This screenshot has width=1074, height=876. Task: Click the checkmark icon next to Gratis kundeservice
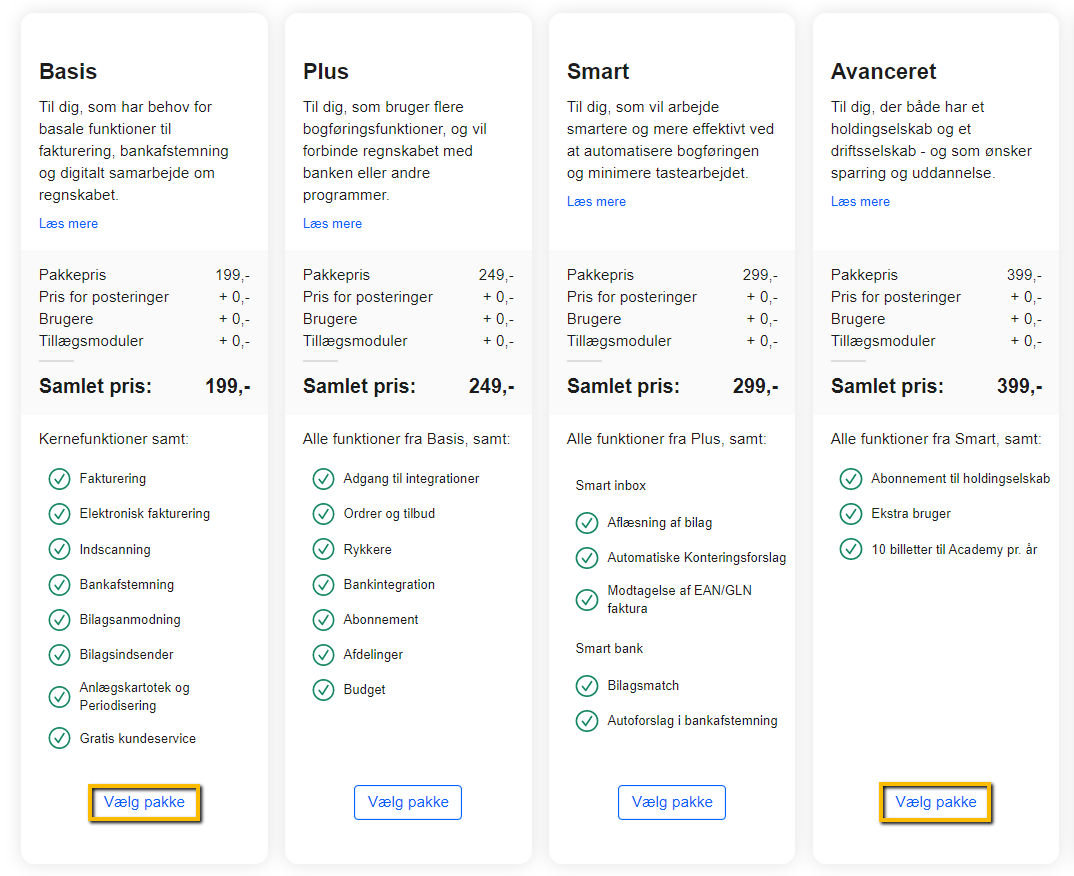pos(60,738)
